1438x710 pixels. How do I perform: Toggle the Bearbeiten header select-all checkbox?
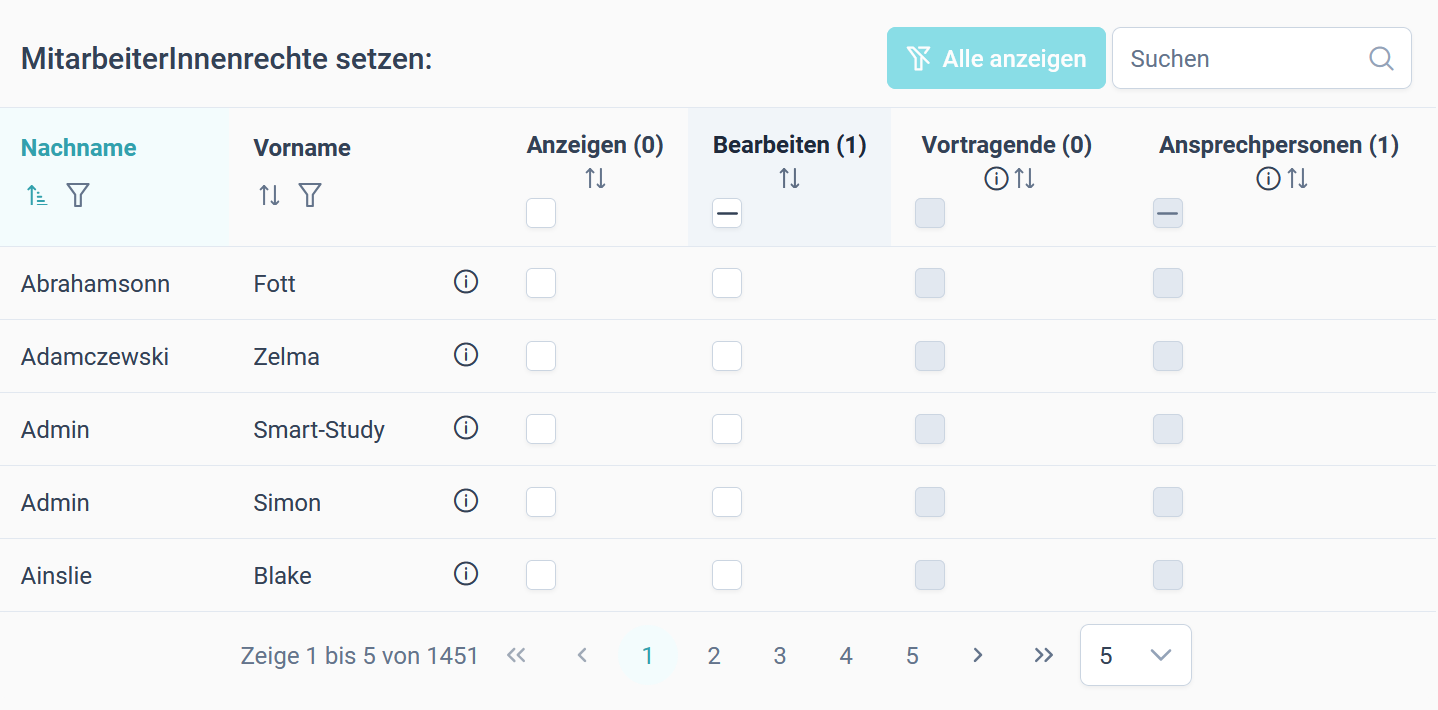pyautogui.click(x=727, y=213)
